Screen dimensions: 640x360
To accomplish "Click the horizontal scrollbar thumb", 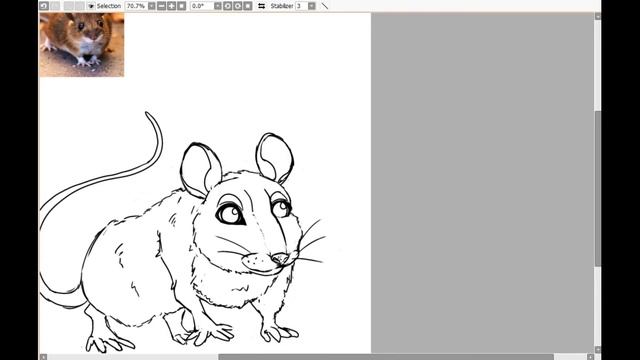I will coord(386,357).
